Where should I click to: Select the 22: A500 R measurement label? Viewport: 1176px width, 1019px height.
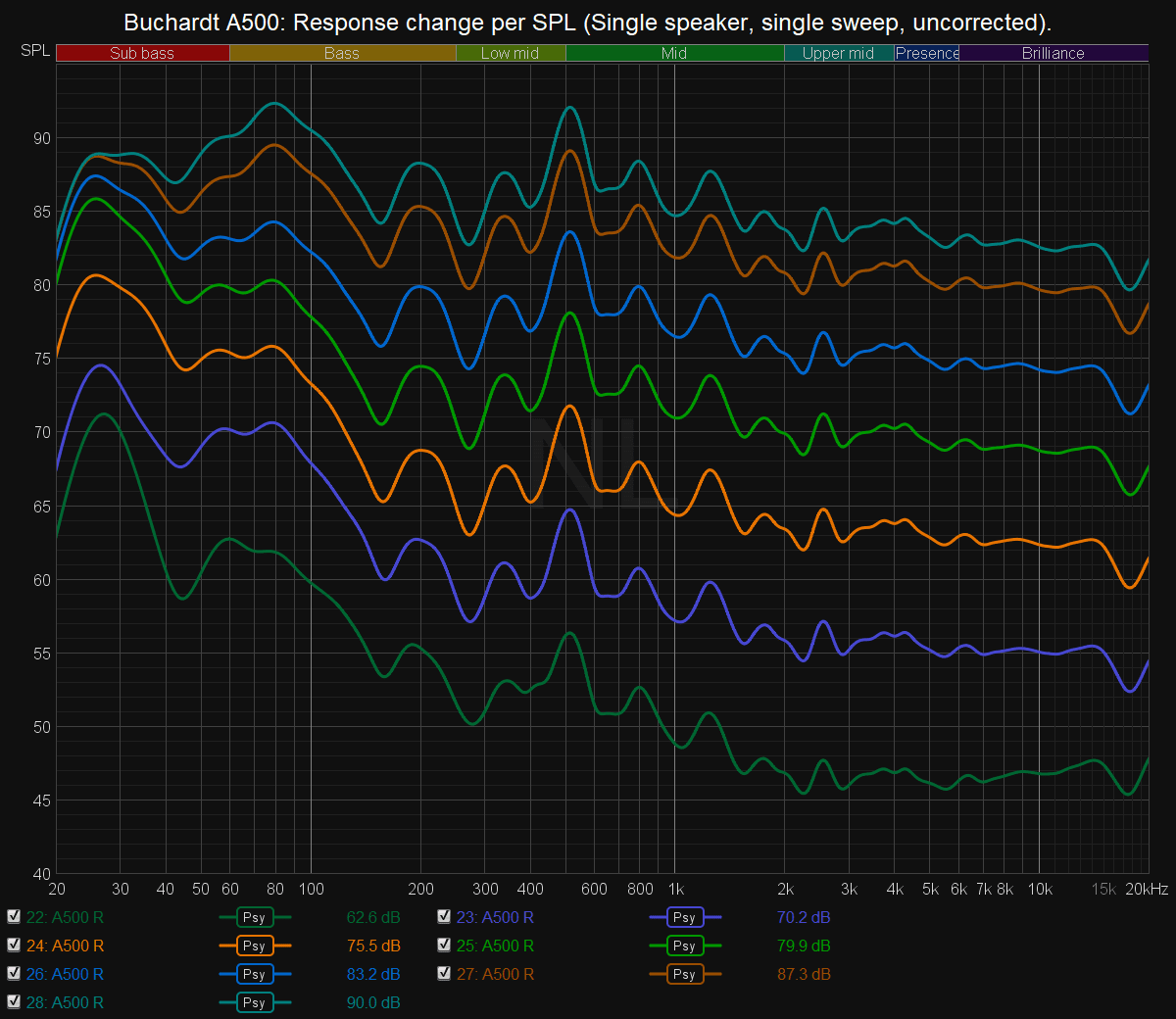(65, 918)
